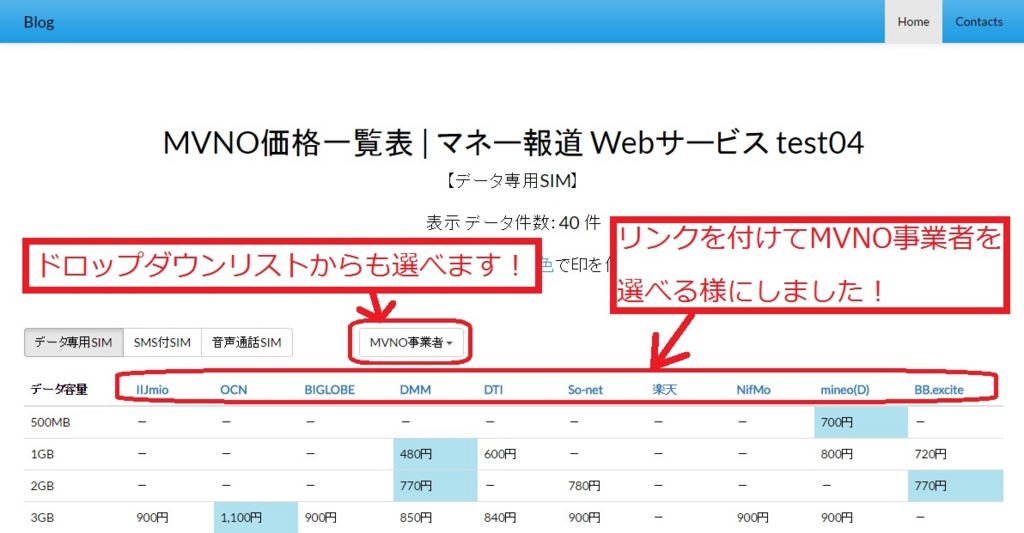Click the 770円 BB.excite cell in 2GB row

point(955,486)
